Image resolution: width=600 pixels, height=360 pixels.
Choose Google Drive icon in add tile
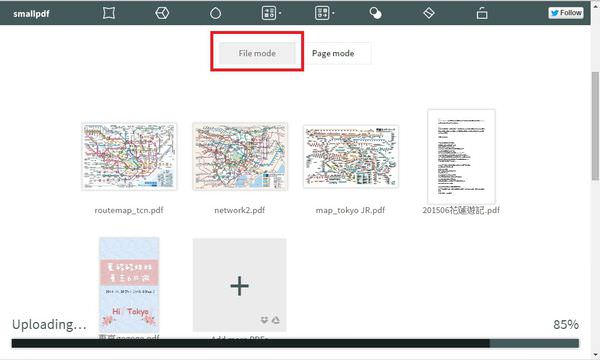click(x=276, y=319)
